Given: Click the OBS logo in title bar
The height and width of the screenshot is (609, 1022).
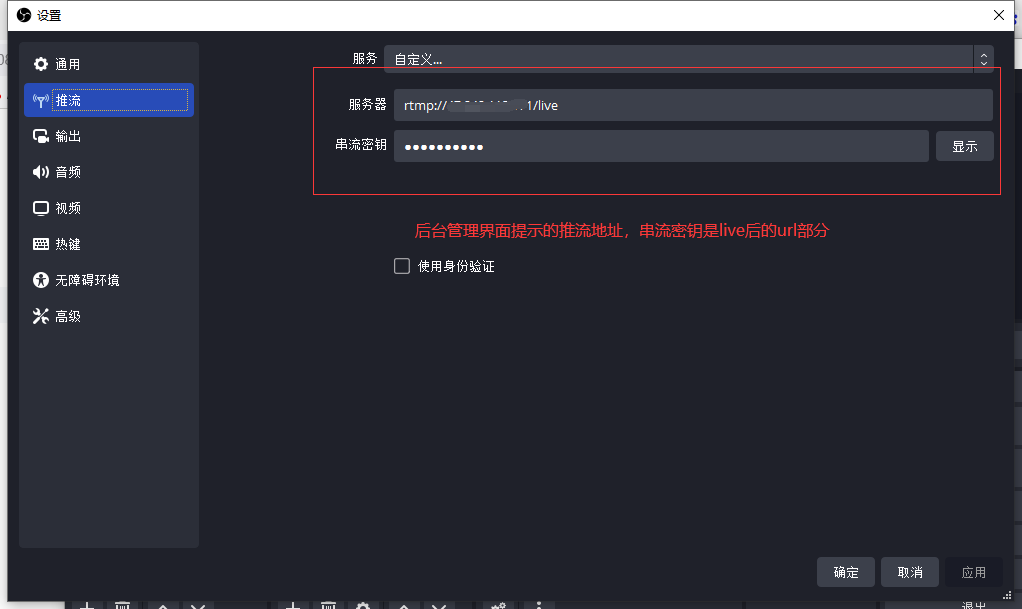Looking at the screenshot, I should [24, 15].
